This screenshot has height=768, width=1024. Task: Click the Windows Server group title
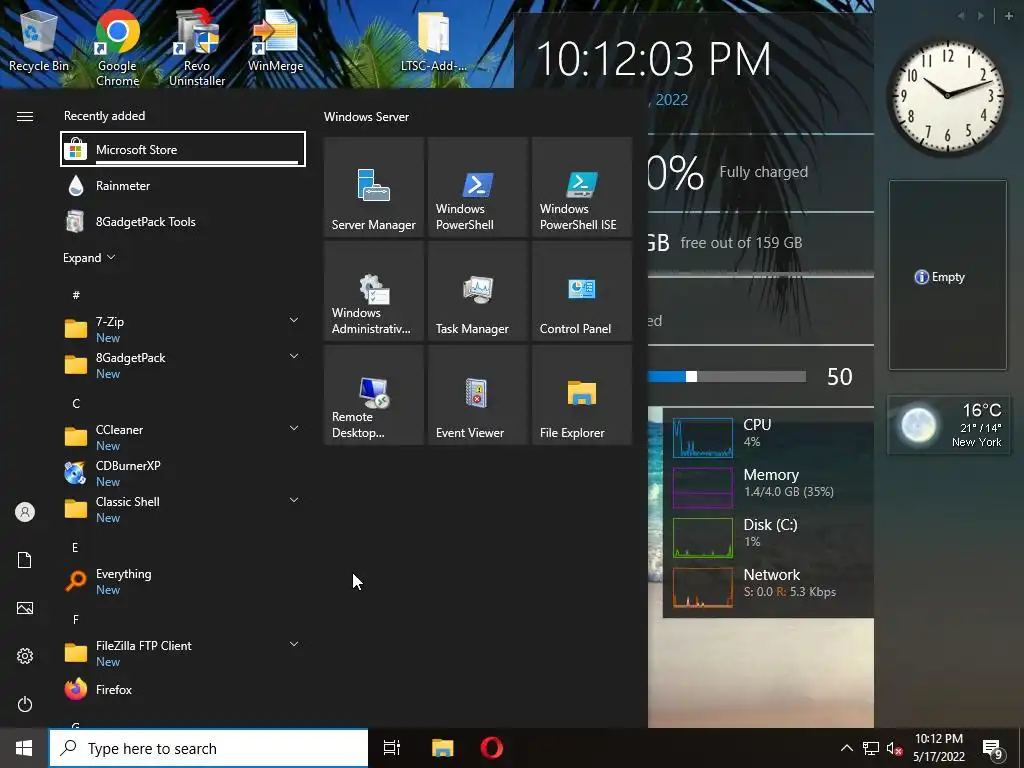point(366,117)
